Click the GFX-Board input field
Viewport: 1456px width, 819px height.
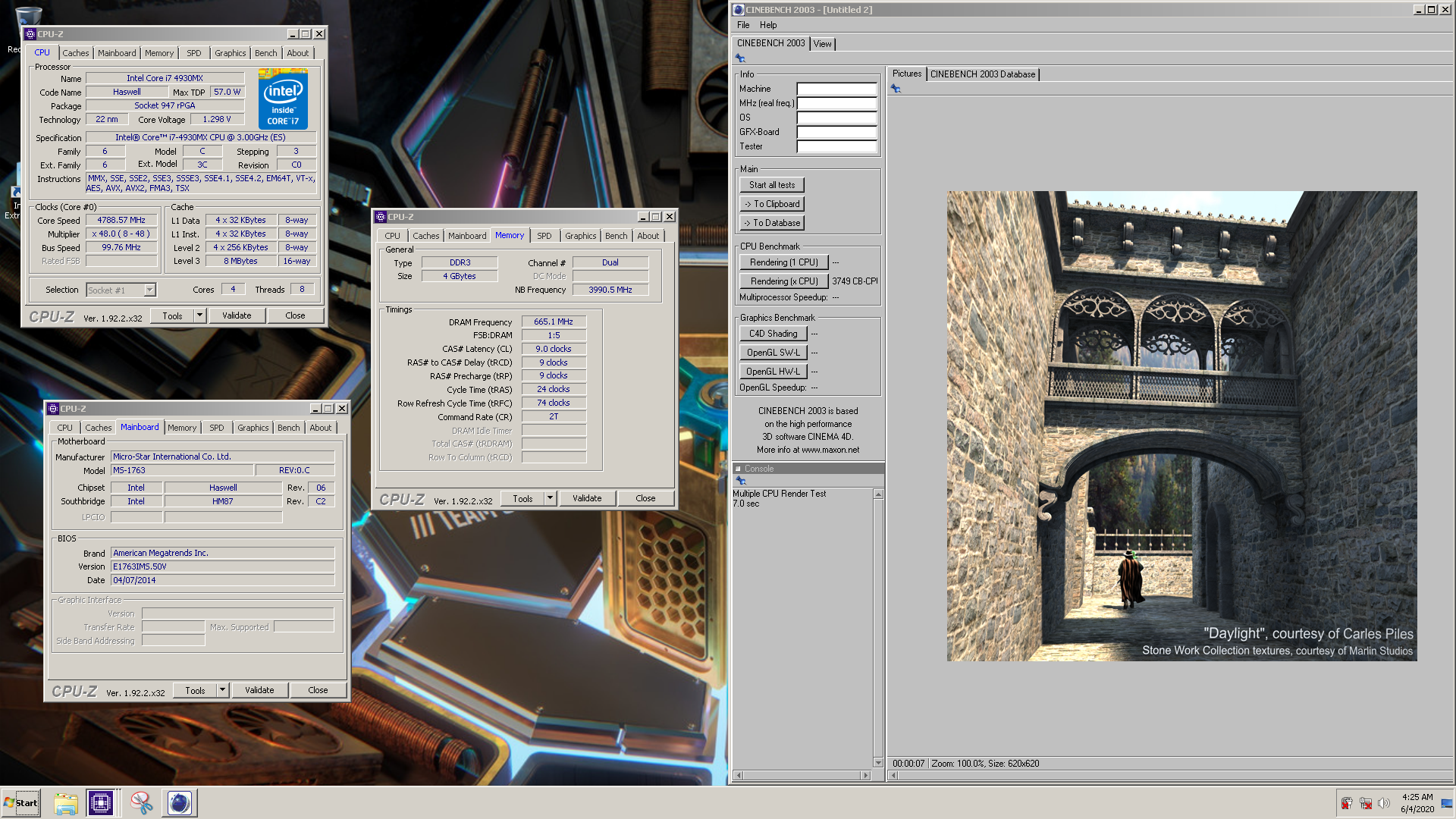(x=836, y=132)
